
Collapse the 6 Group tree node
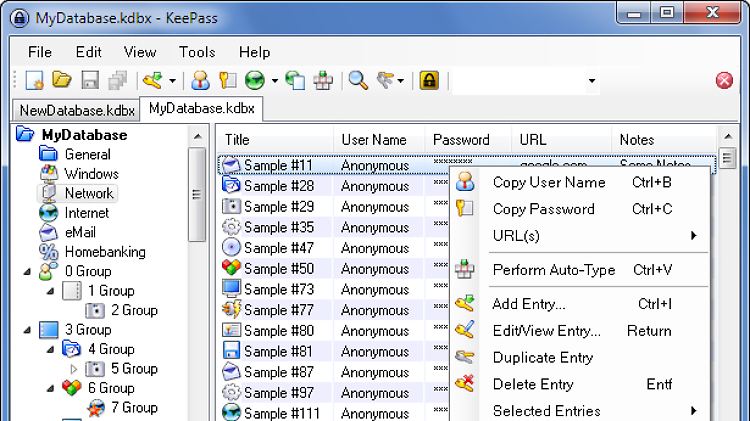tap(51, 388)
